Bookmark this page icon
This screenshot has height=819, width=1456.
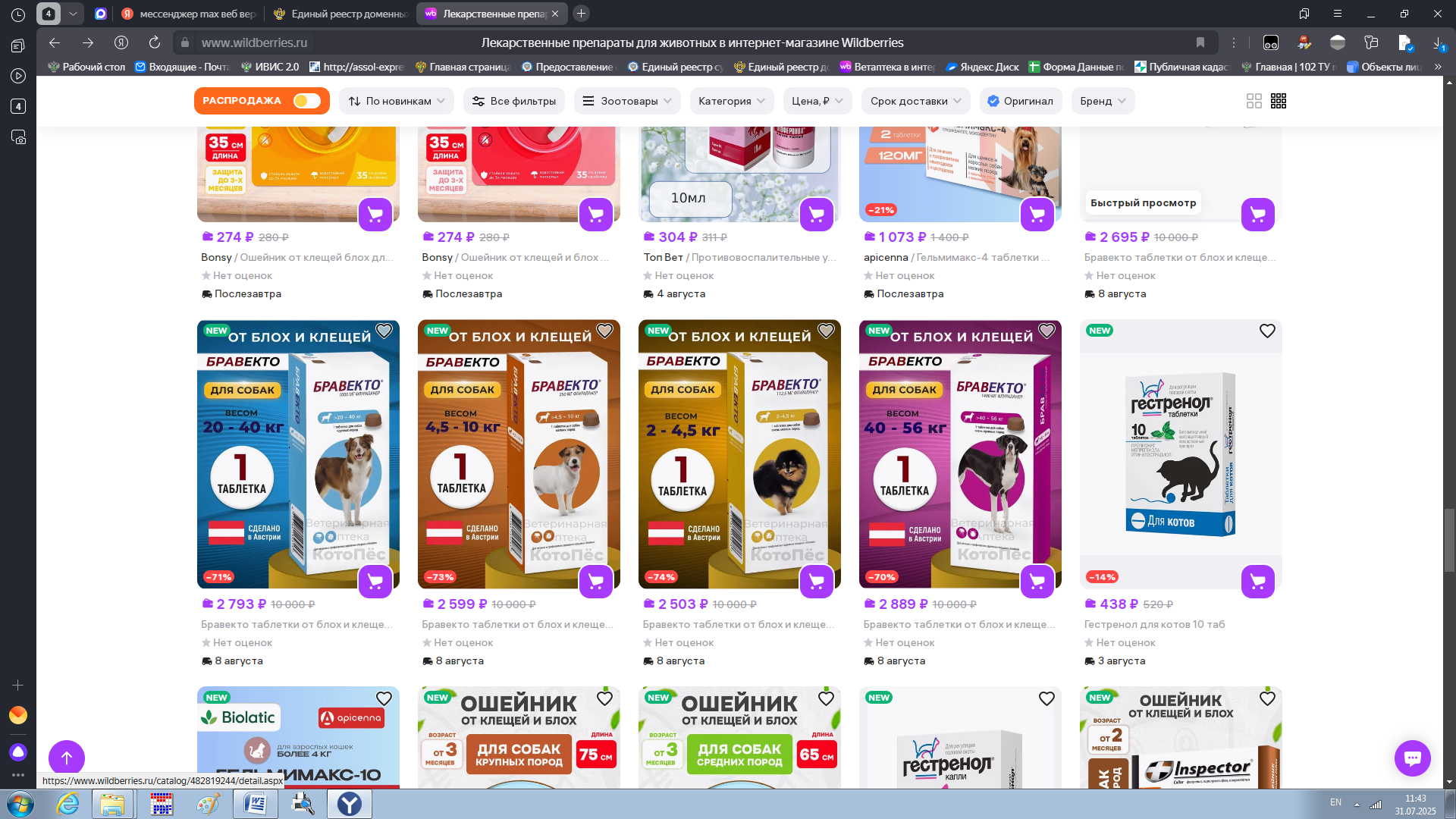click(1200, 42)
